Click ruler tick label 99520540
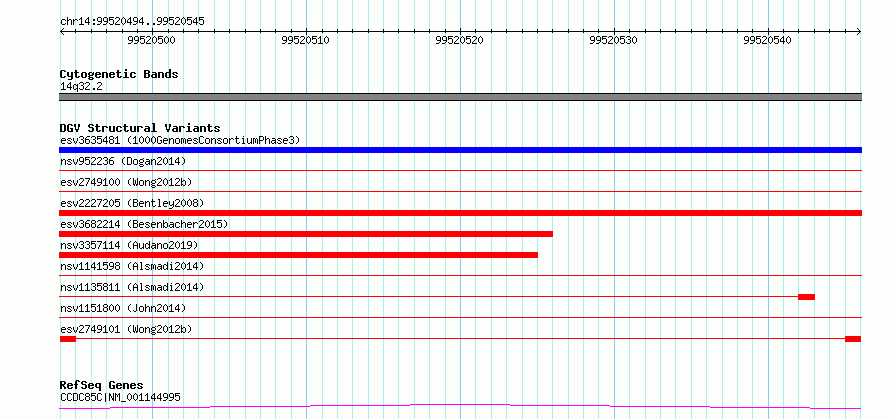Screen dimensions: 890x419 pos(768,40)
